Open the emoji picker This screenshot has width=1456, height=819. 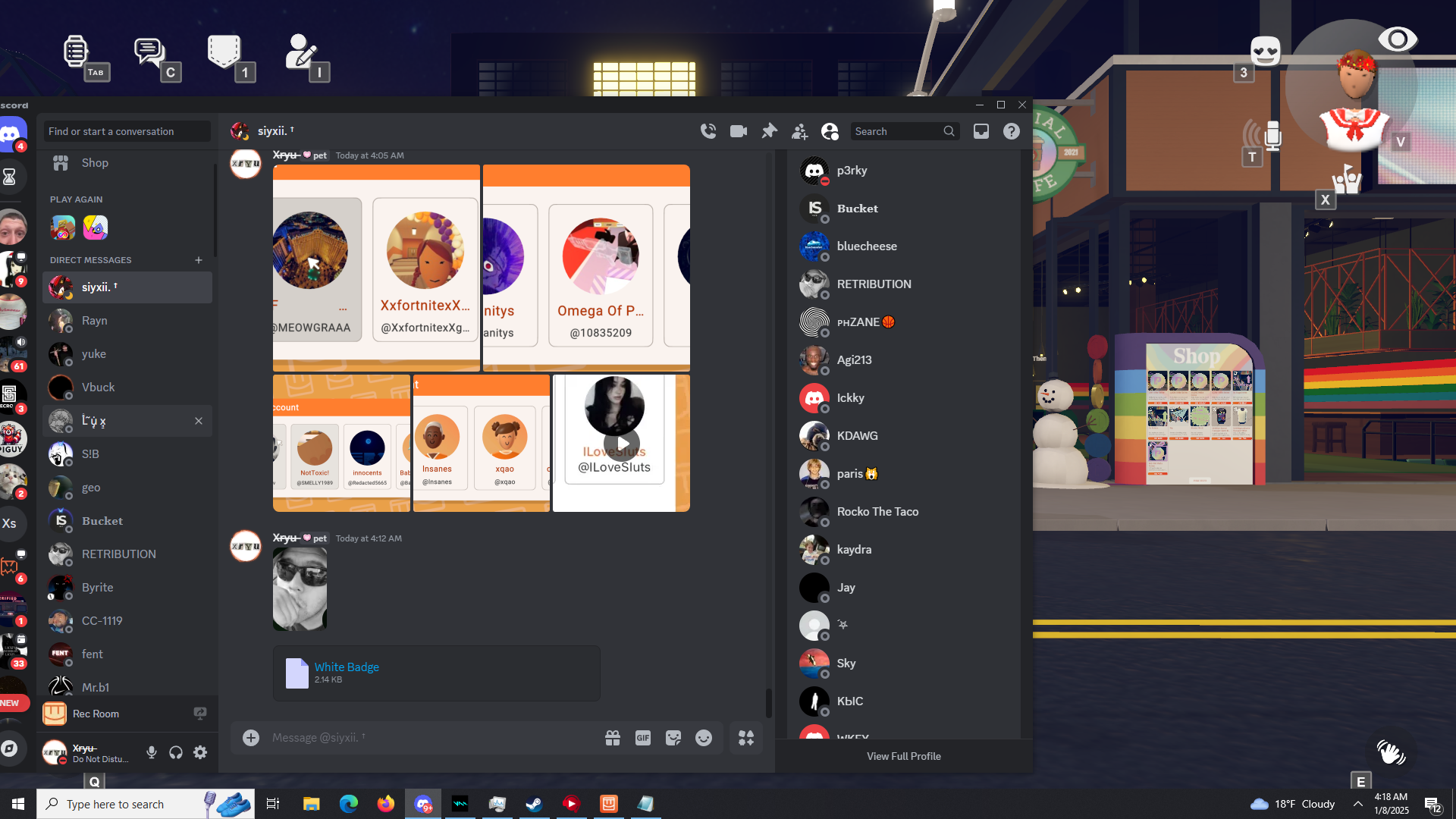pyautogui.click(x=704, y=738)
